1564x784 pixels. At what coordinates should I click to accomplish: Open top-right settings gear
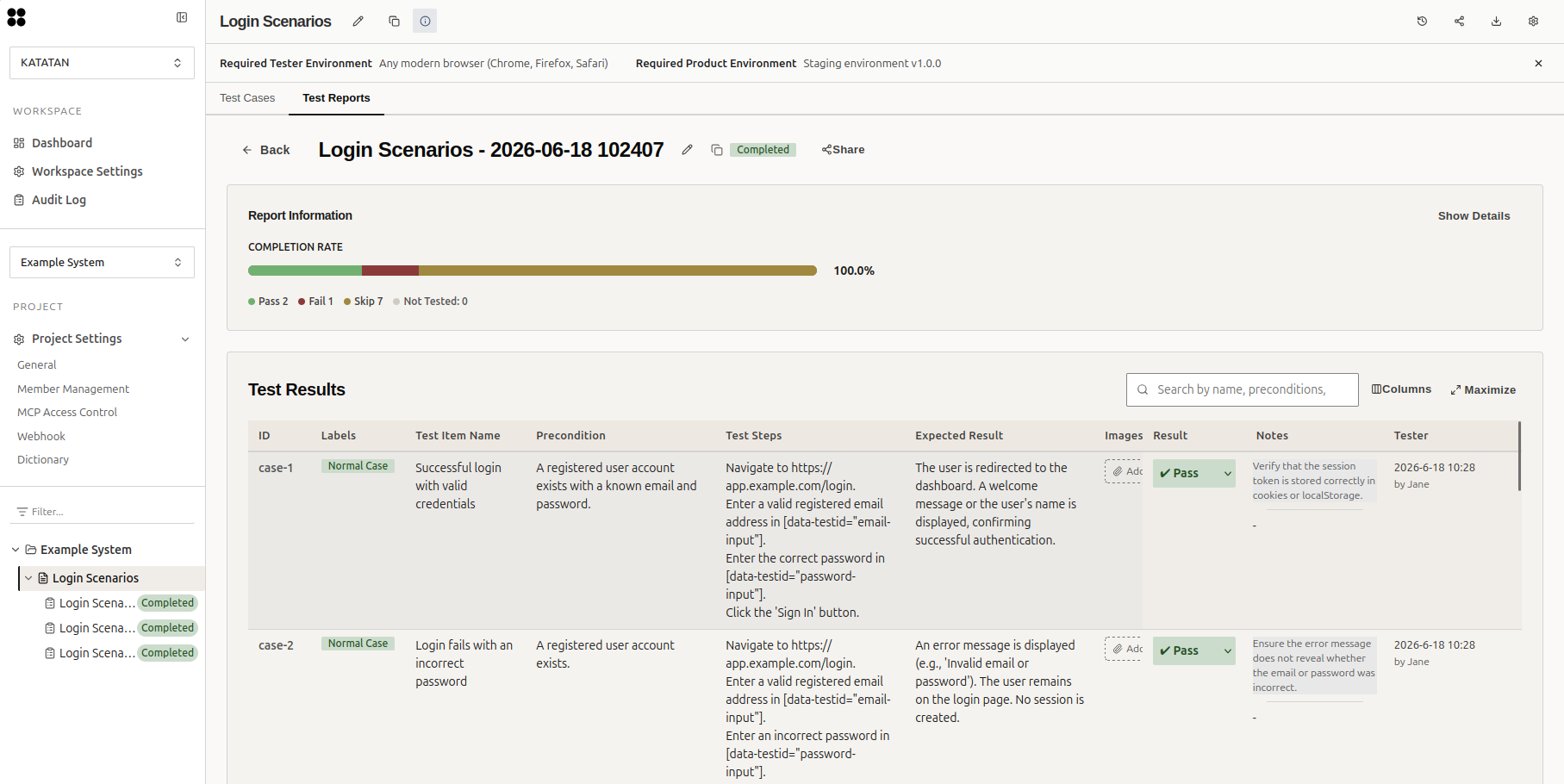pos(1534,22)
